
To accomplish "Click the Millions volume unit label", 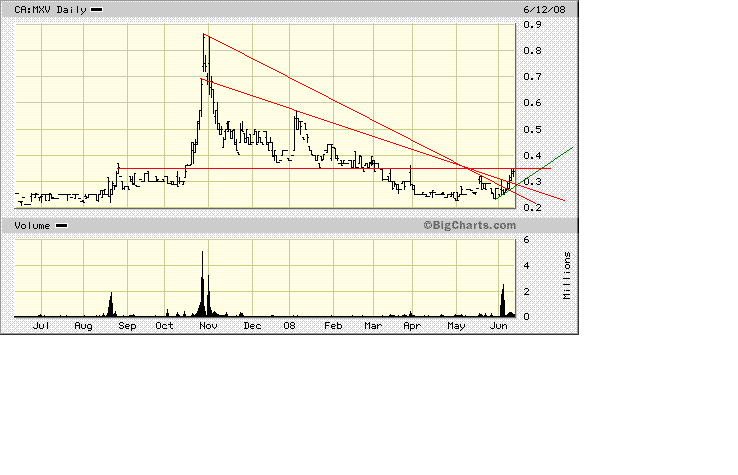I will [567, 275].
